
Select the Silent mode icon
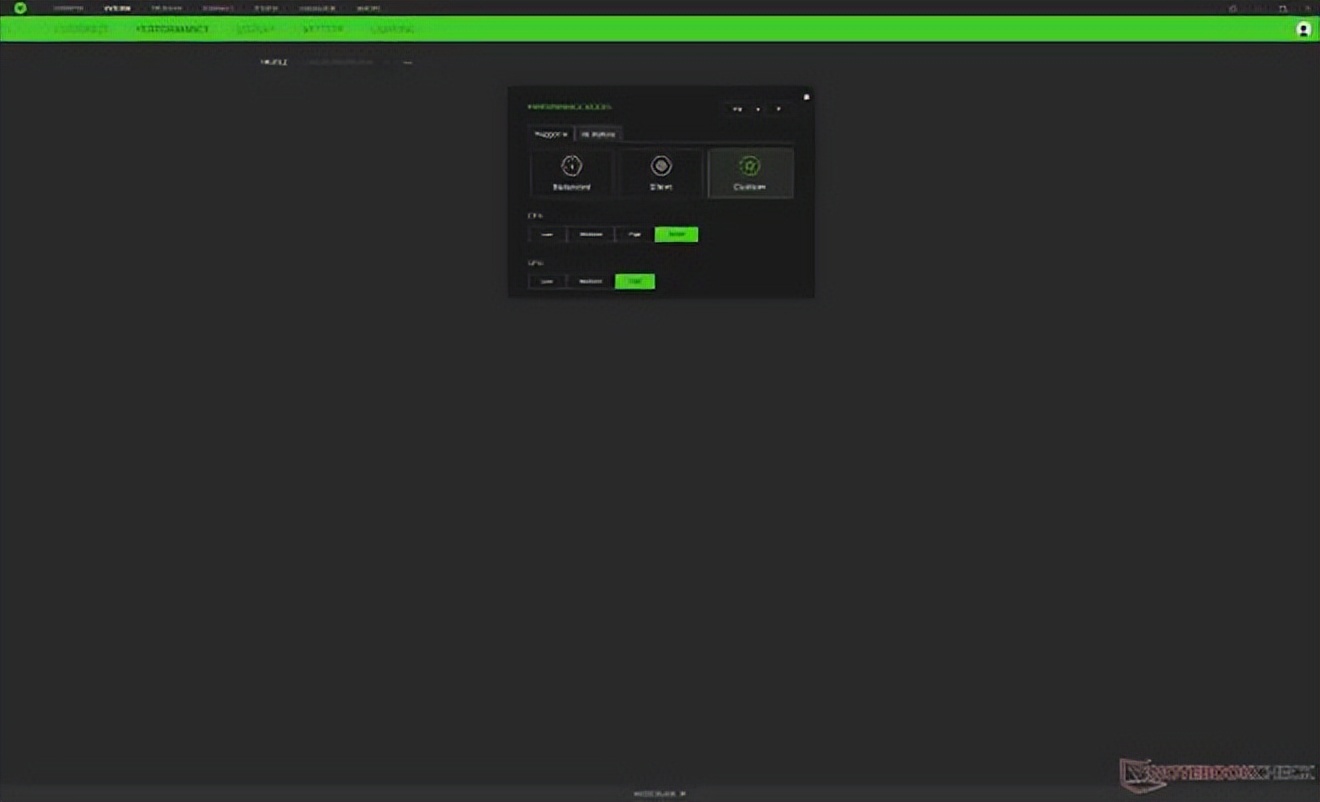click(x=660, y=166)
